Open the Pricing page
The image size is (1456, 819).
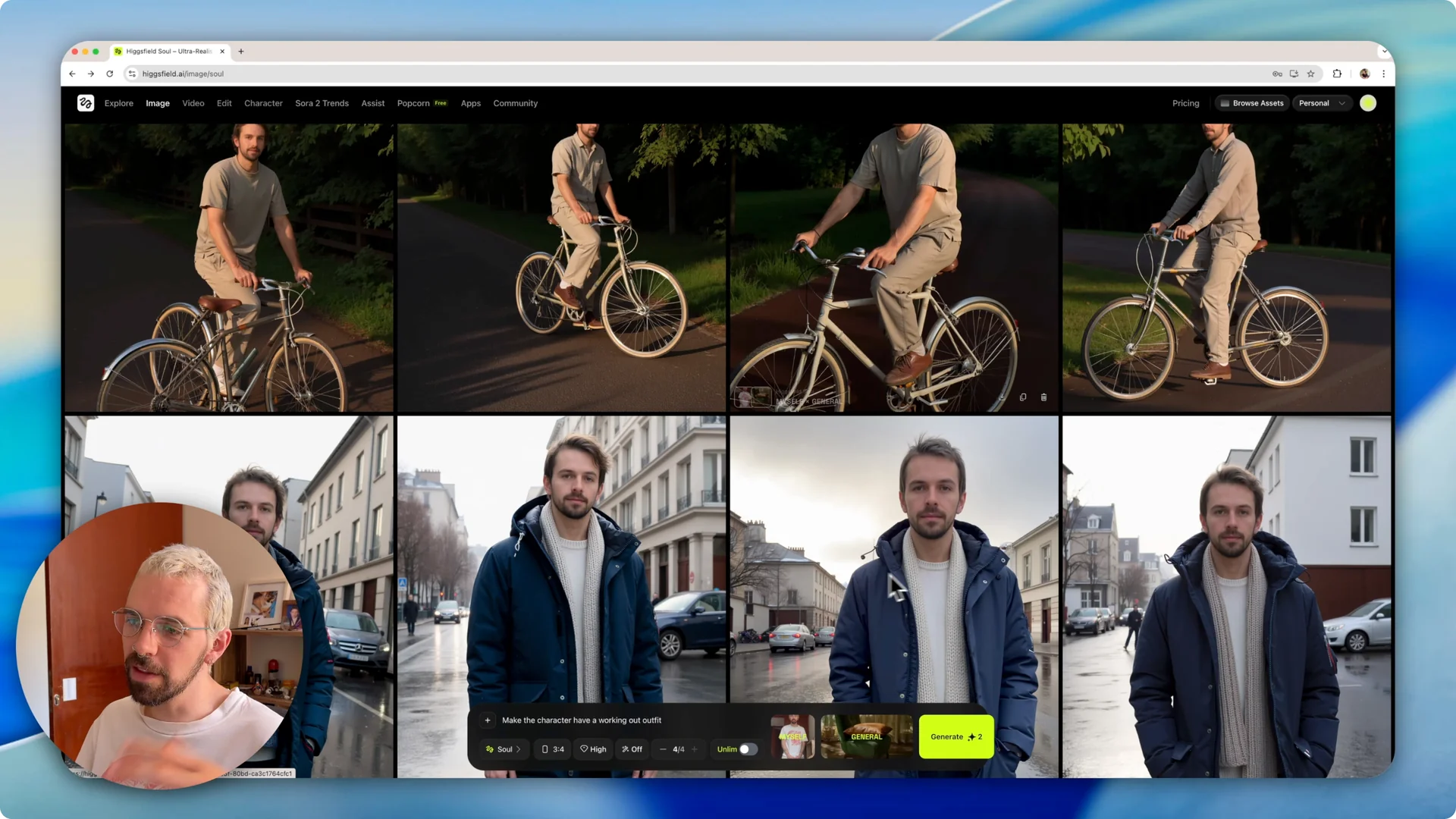pos(1186,102)
